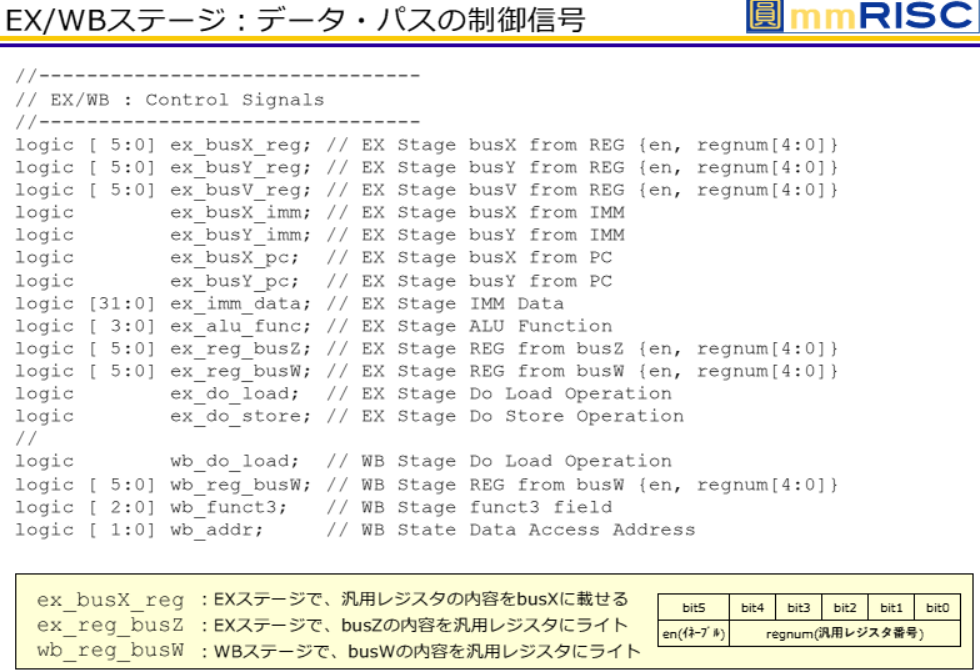
Task: Select the bit0 table cell
Action: click(x=937, y=608)
